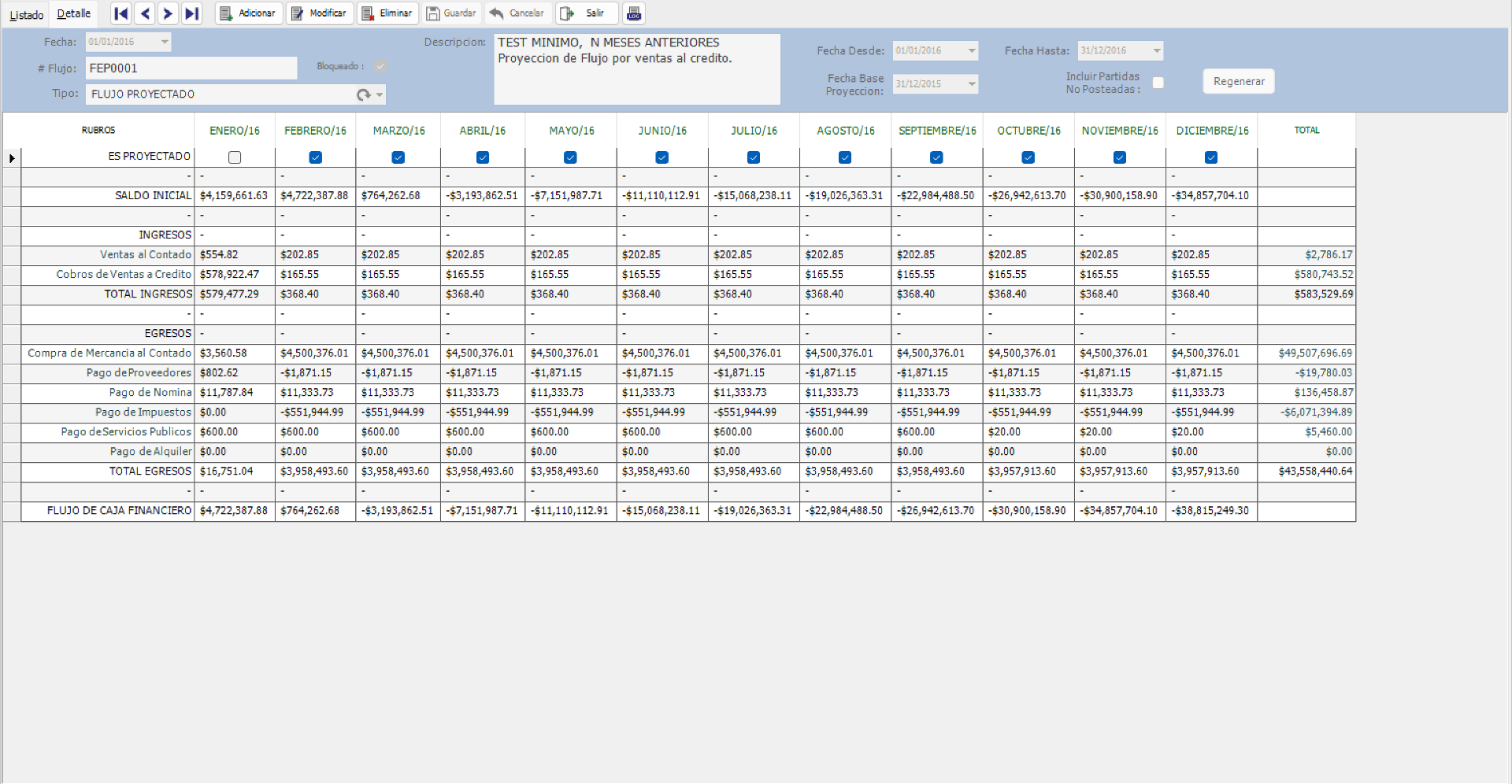
Task: Click the Eliminar record icon
Action: point(367,13)
